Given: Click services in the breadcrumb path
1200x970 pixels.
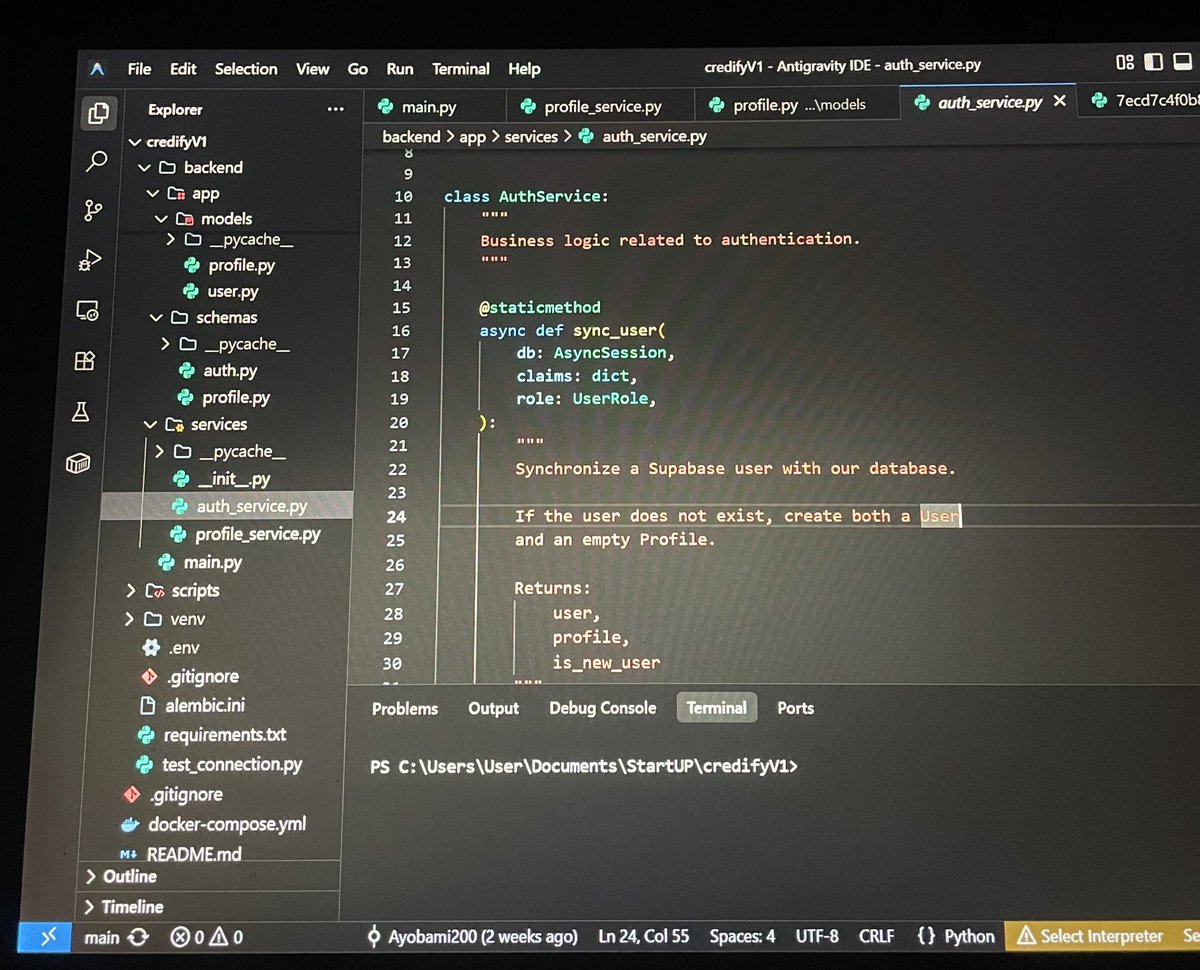Looking at the screenshot, I should [531, 137].
